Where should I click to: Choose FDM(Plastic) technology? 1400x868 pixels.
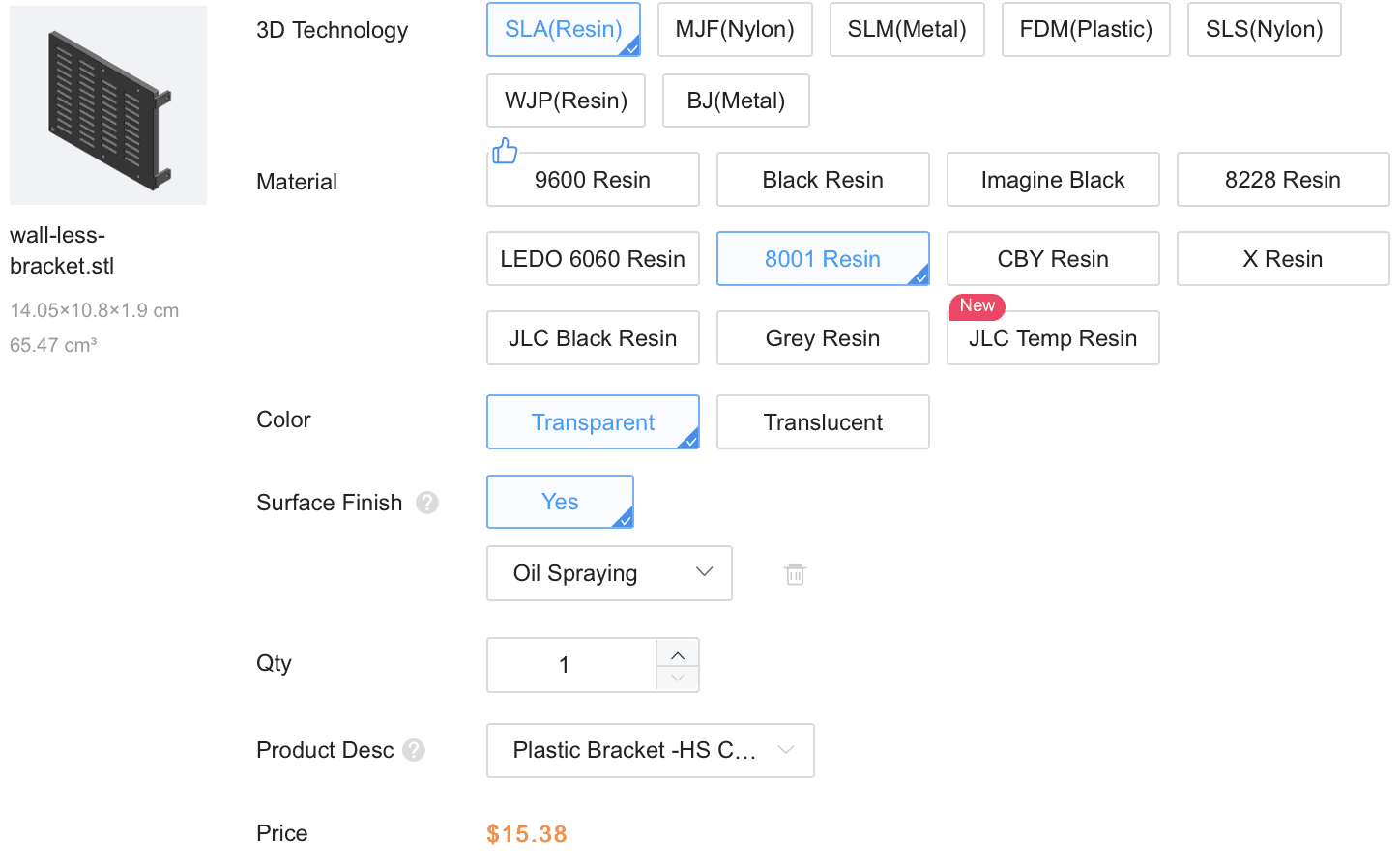[x=1086, y=29]
